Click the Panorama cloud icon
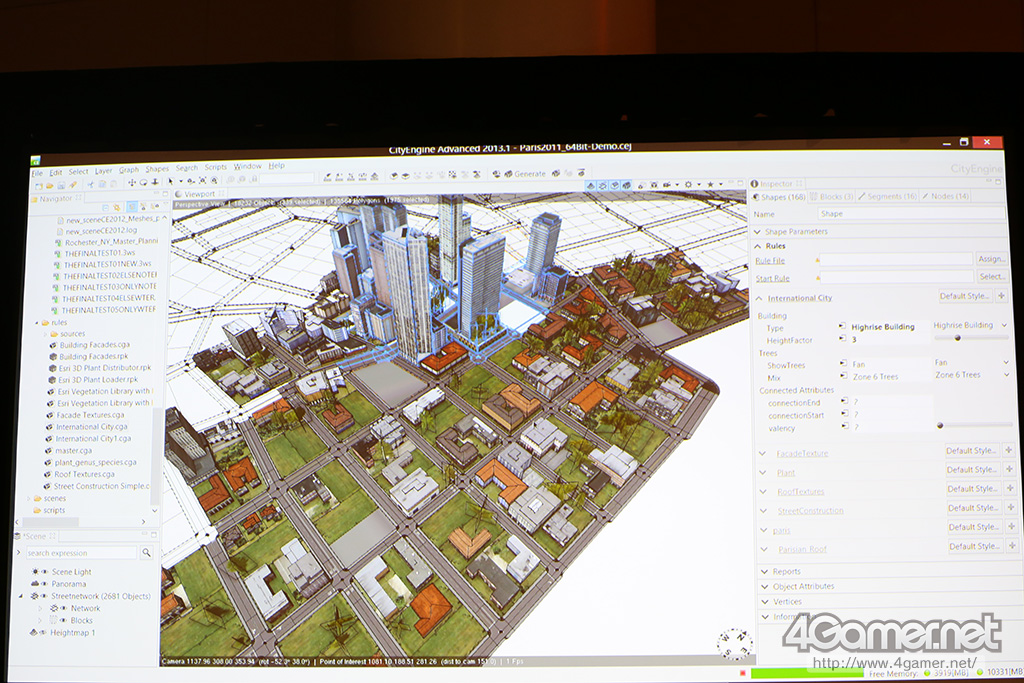This screenshot has width=1024, height=683. coord(34,584)
